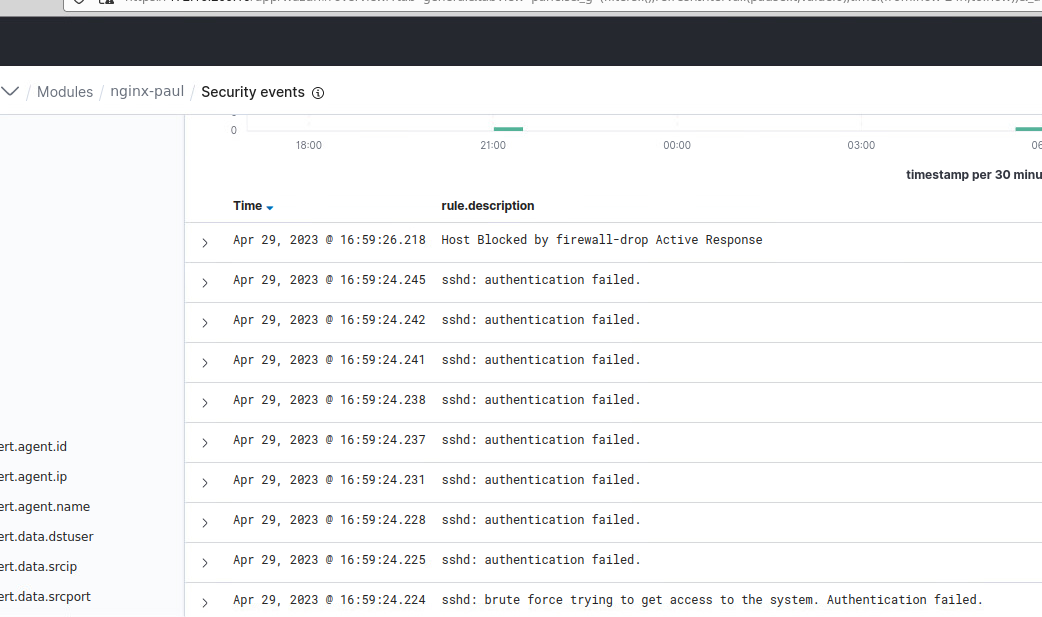Expand the 16:59:24.231 authentication failed row

tap(205, 483)
